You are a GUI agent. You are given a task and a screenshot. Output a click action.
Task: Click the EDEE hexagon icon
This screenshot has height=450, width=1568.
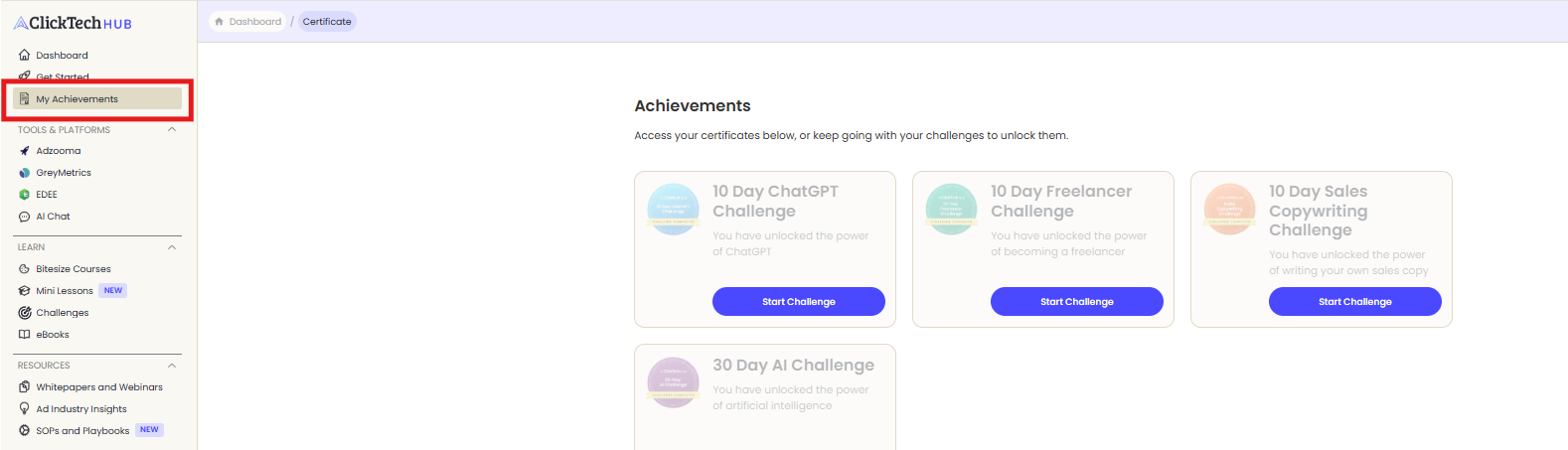[25, 195]
